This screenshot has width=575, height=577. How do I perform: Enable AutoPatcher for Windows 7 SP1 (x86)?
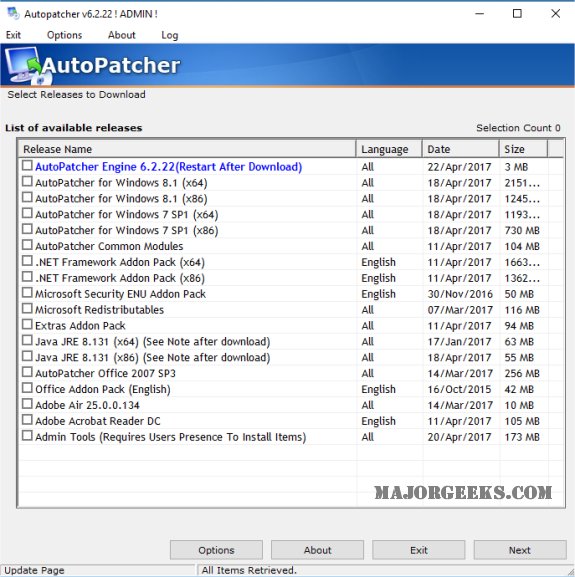27,229
